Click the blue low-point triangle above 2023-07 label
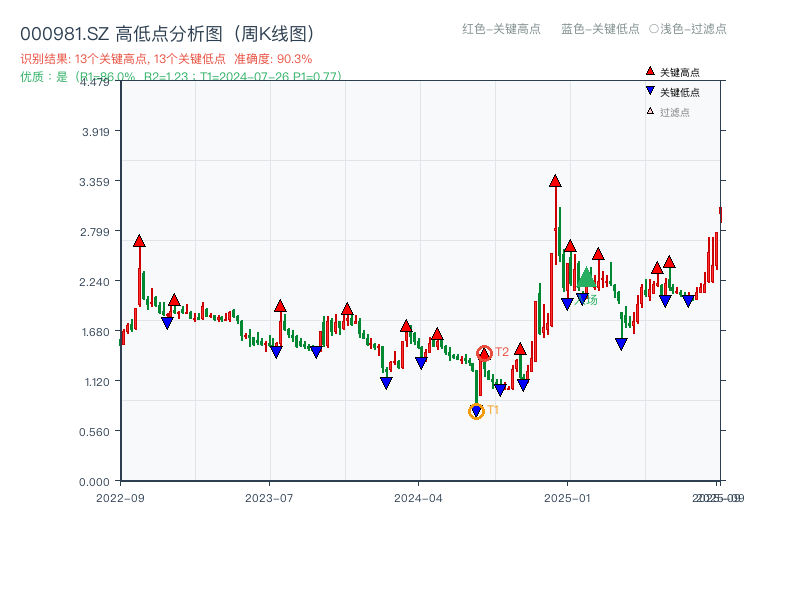Screen dimensions: 800x600 [276, 352]
